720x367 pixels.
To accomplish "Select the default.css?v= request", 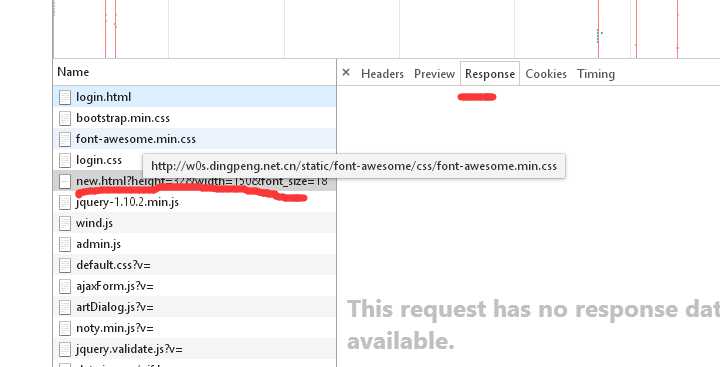I will [195, 265].
